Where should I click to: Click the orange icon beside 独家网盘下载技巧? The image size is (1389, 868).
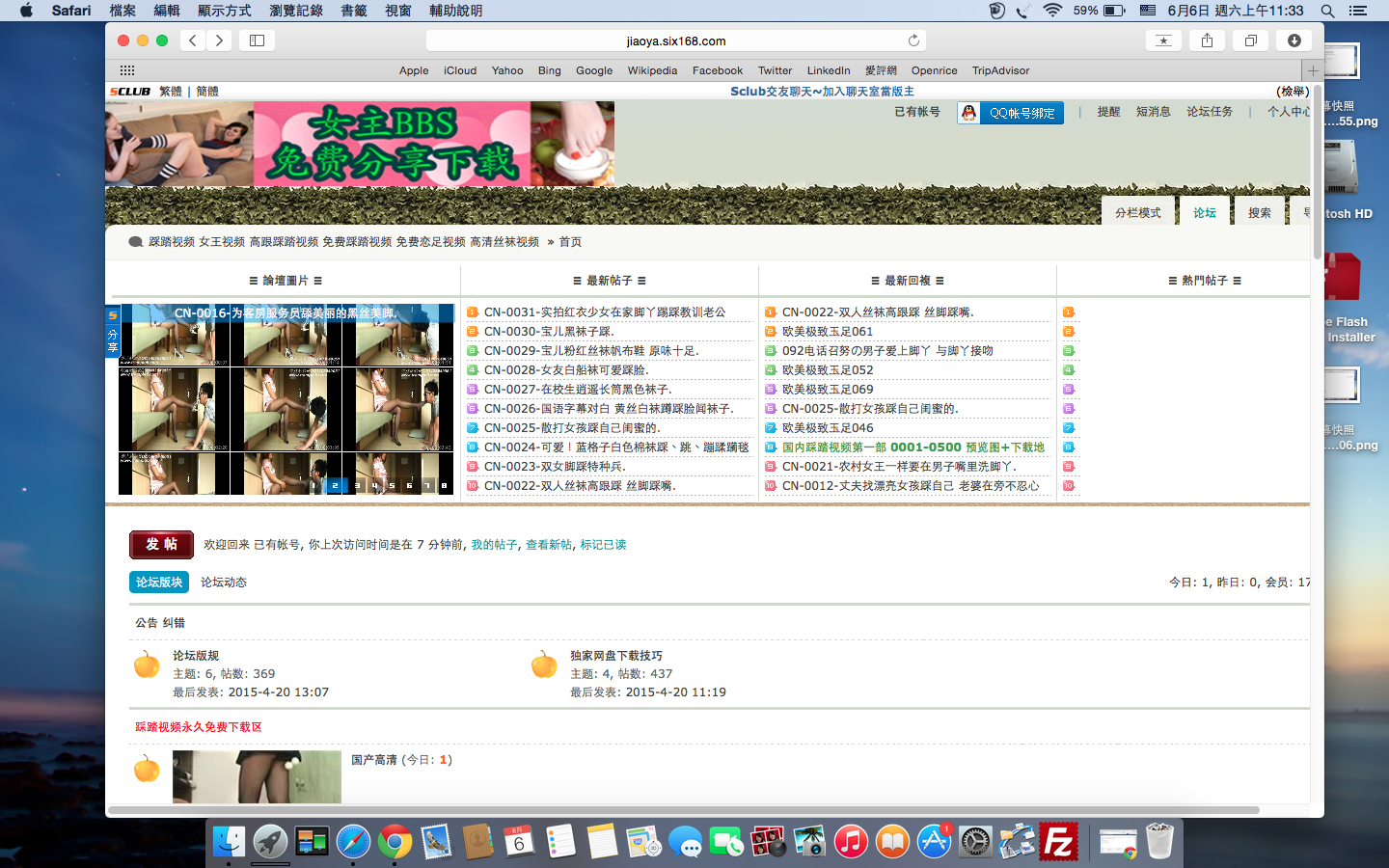[544, 664]
